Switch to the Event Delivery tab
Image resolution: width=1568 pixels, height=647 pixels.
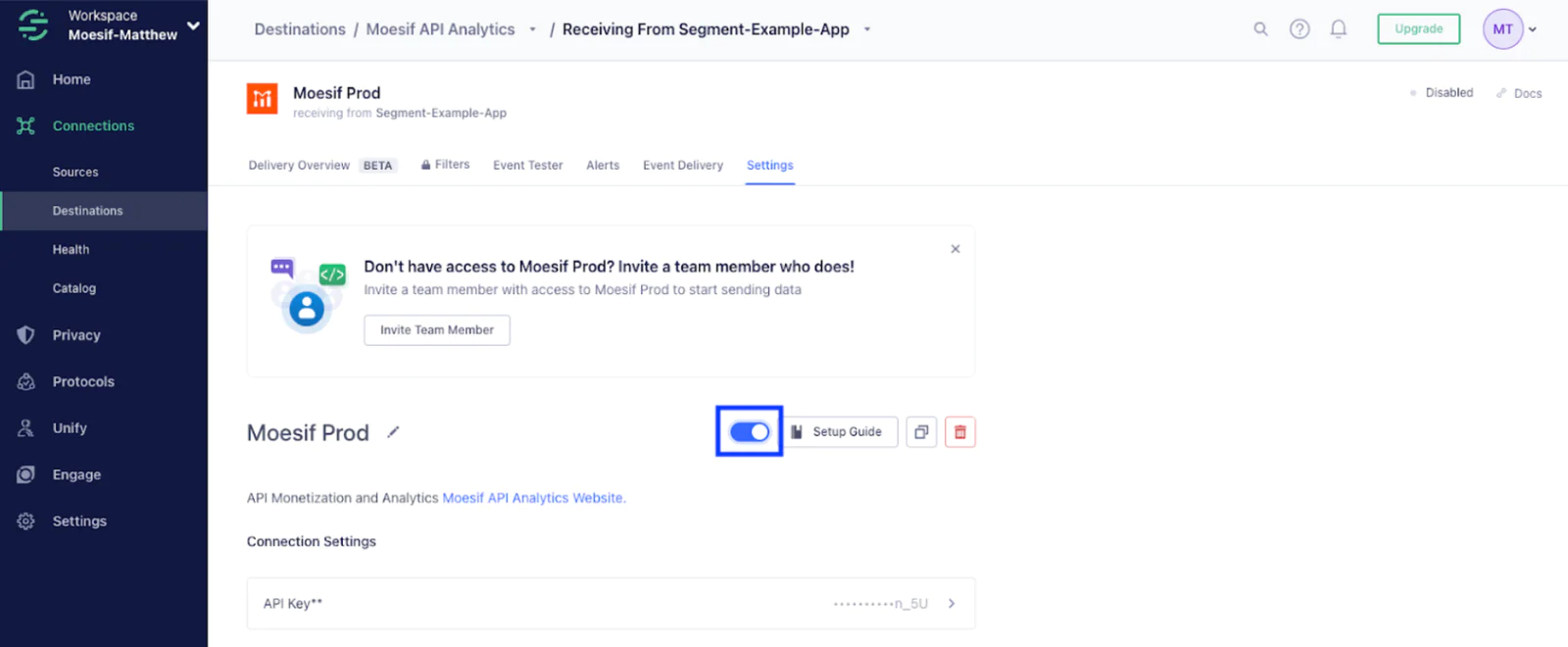coord(683,166)
